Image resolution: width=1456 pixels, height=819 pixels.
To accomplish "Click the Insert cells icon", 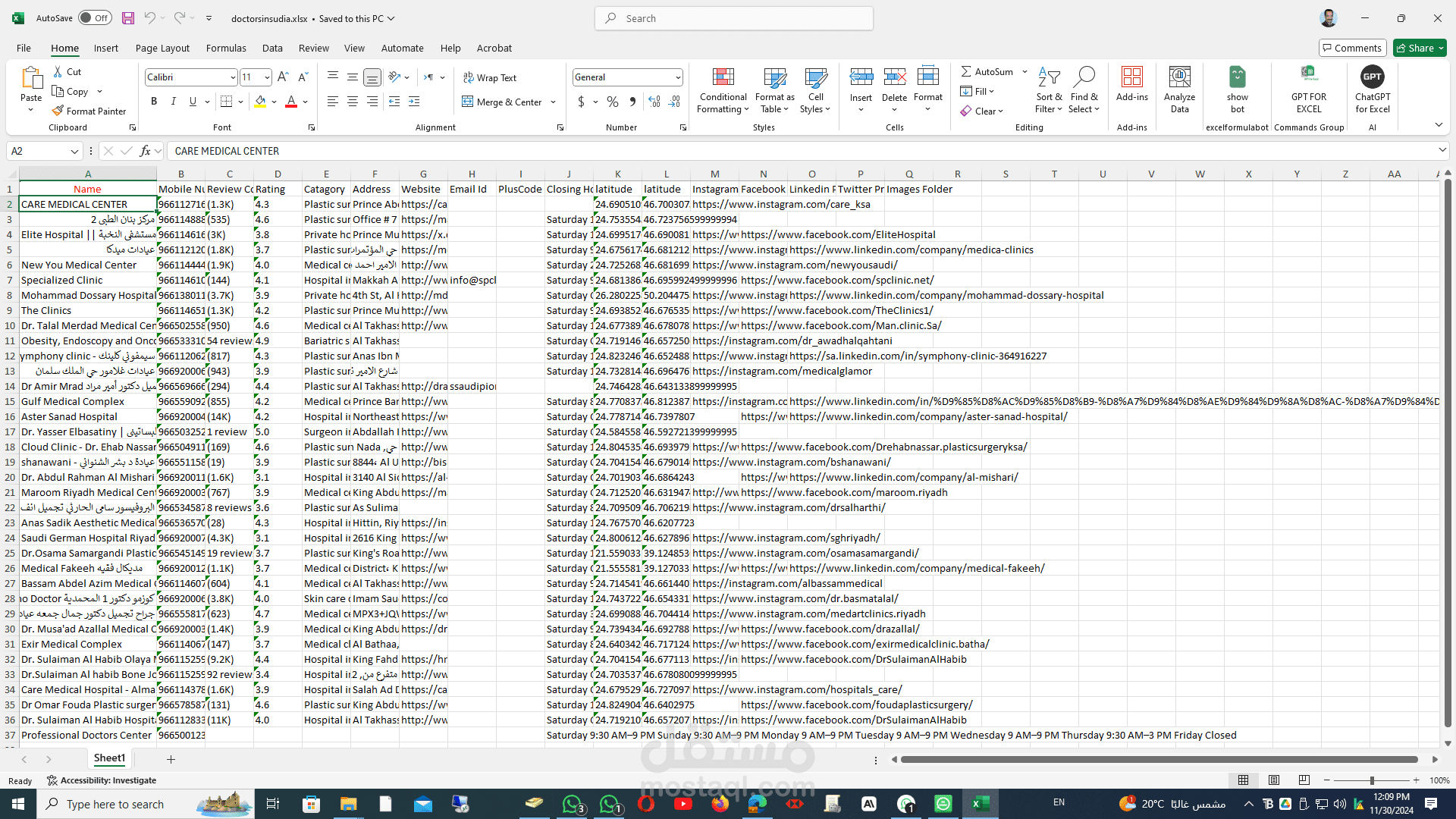I will pos(861,77).
